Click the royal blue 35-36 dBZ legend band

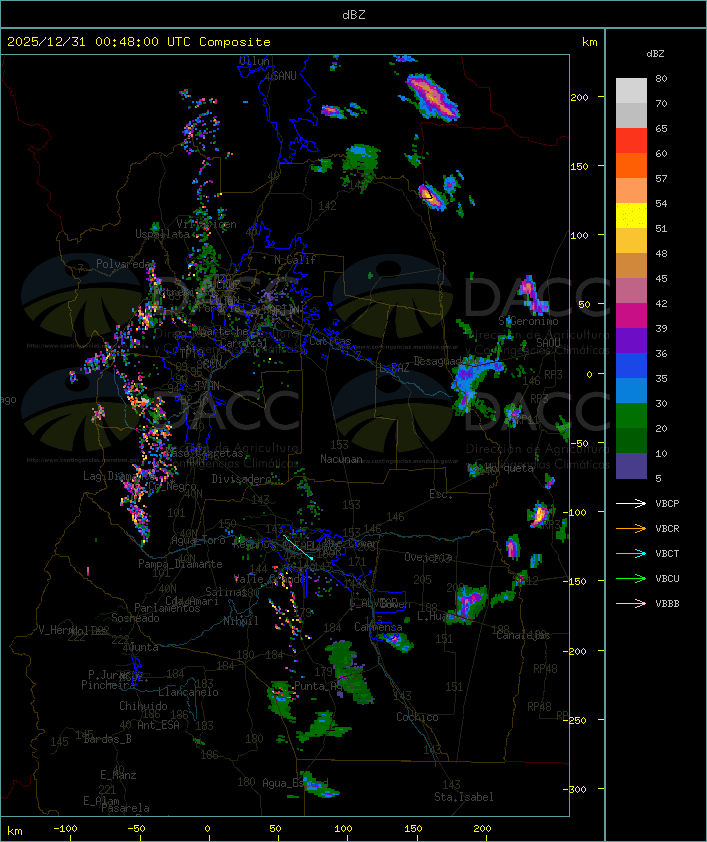pos(631,366)
